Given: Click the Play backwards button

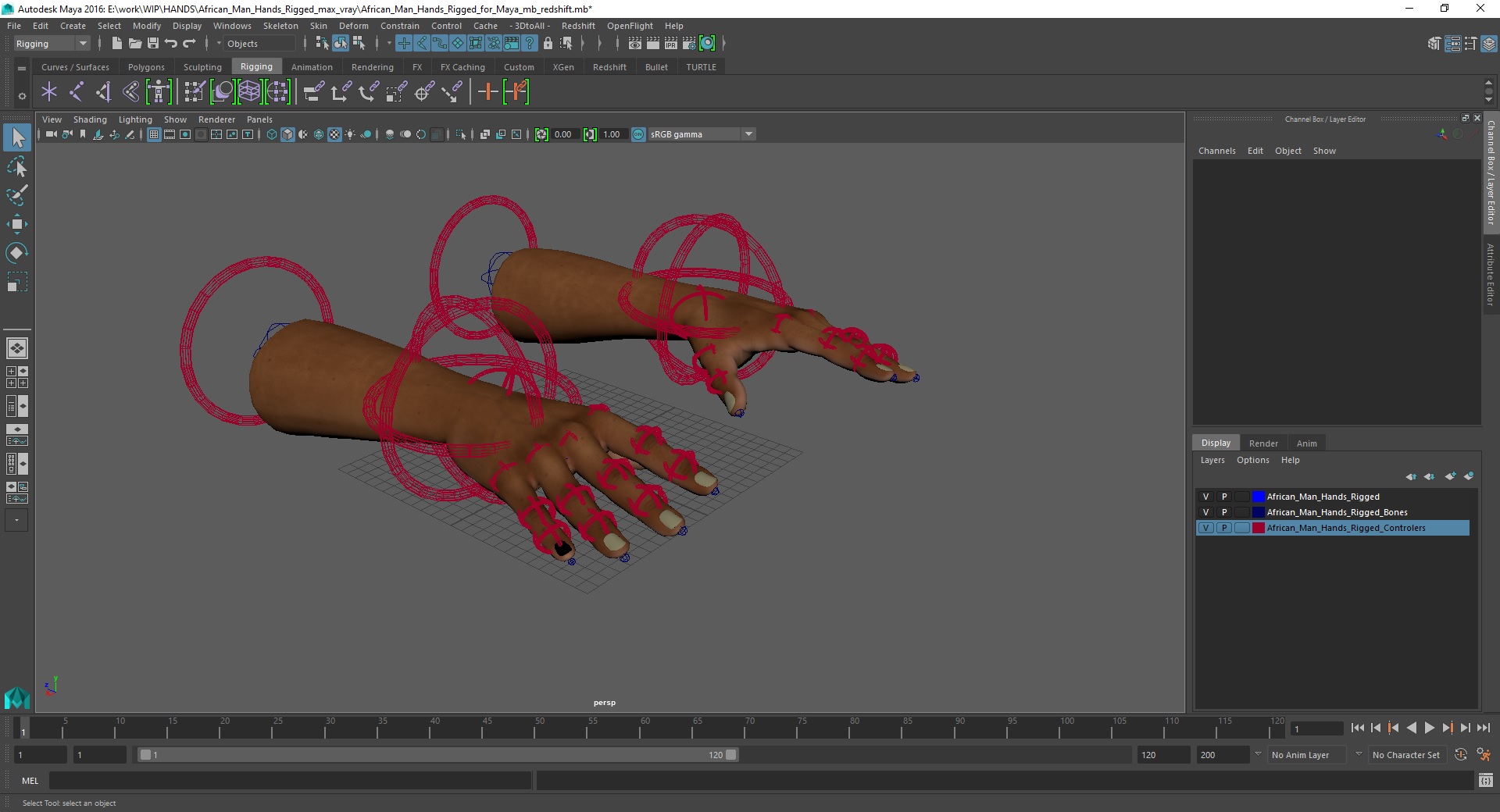Looking at the screenshot, I should [x=1411, y=728].
